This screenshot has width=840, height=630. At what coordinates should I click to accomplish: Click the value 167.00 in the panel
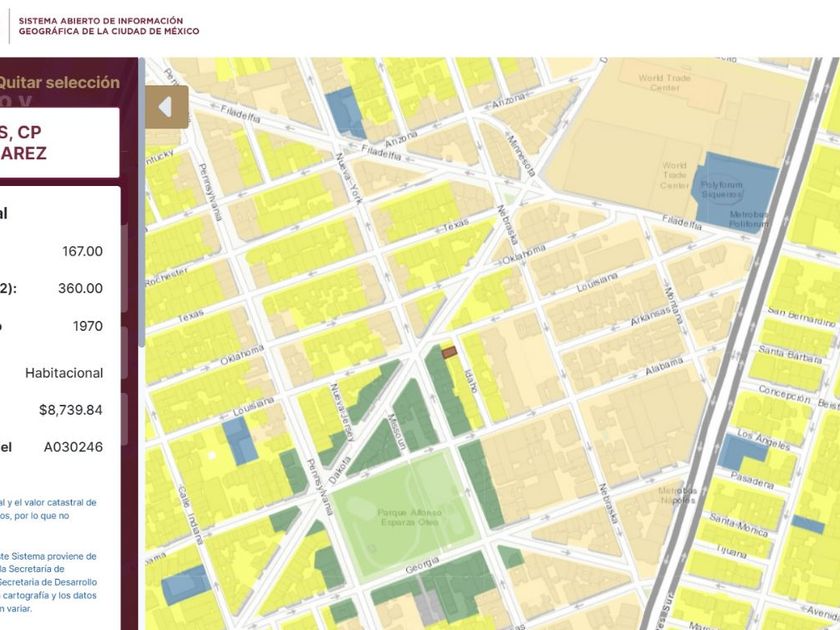[82, 251]
